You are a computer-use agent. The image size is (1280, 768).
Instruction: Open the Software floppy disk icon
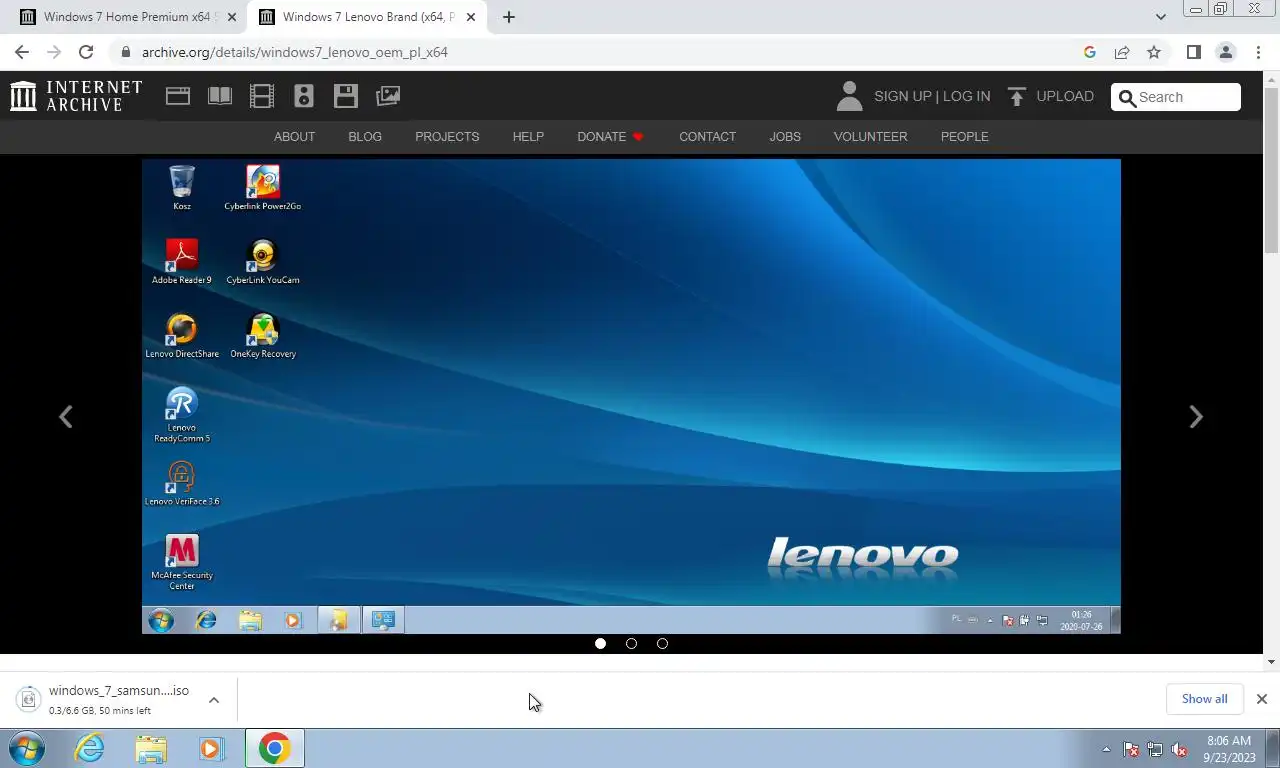[x=346, y=96]
